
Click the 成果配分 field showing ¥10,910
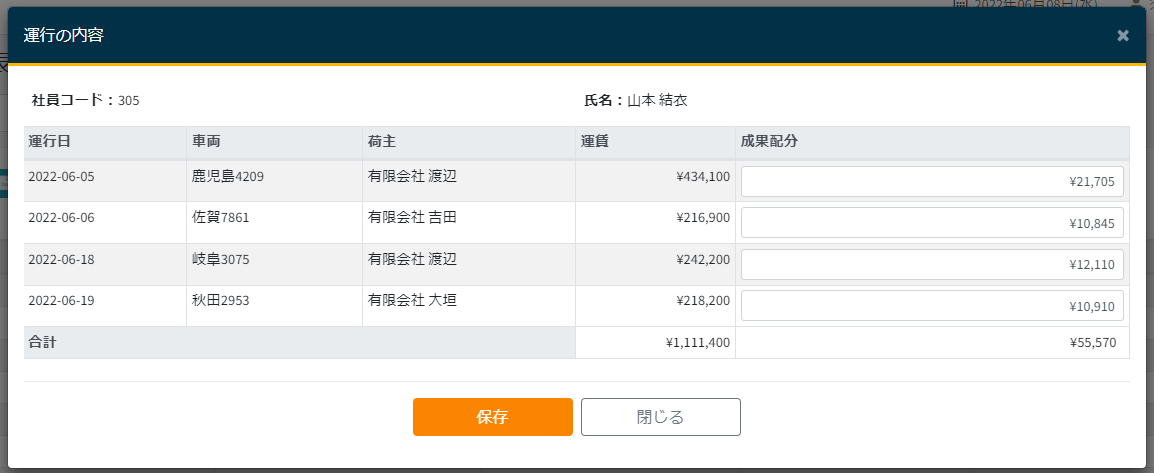(932, 306)
